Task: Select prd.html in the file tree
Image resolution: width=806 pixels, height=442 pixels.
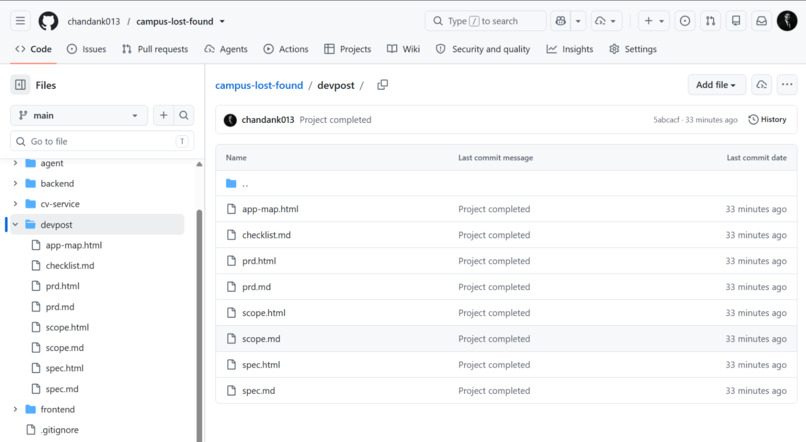Action: (x=62, y=286)
